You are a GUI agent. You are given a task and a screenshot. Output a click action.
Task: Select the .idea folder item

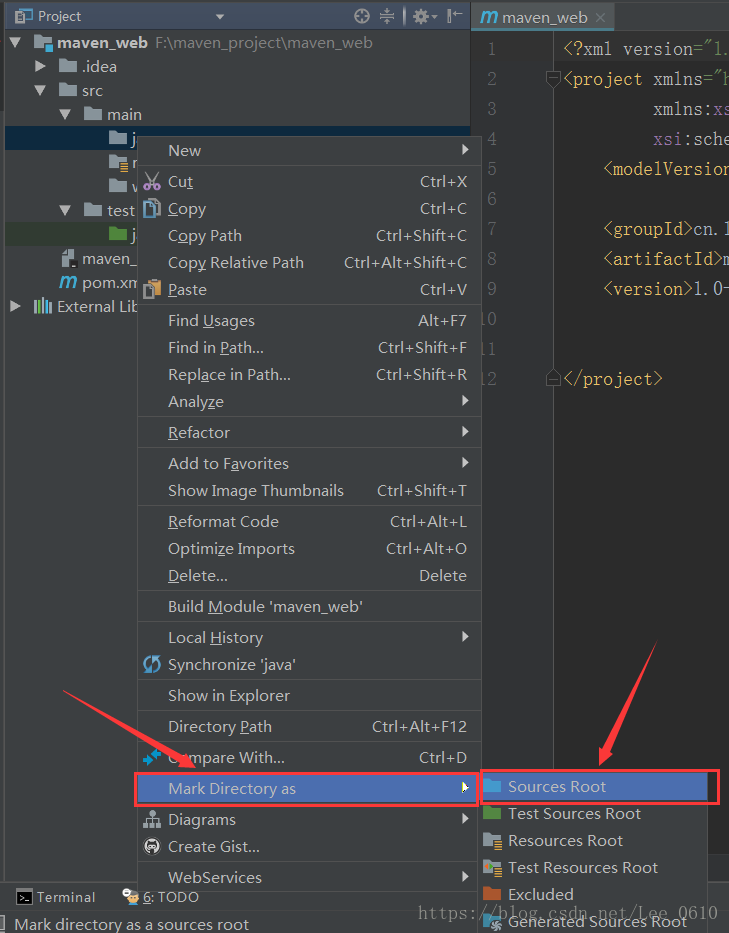tap(87, 67)
